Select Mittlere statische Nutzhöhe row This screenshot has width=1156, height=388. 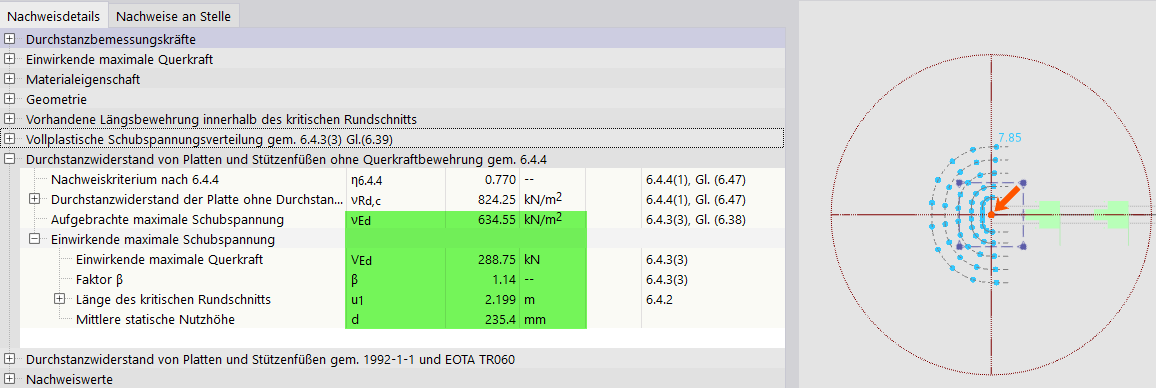(x=403, y=319)
